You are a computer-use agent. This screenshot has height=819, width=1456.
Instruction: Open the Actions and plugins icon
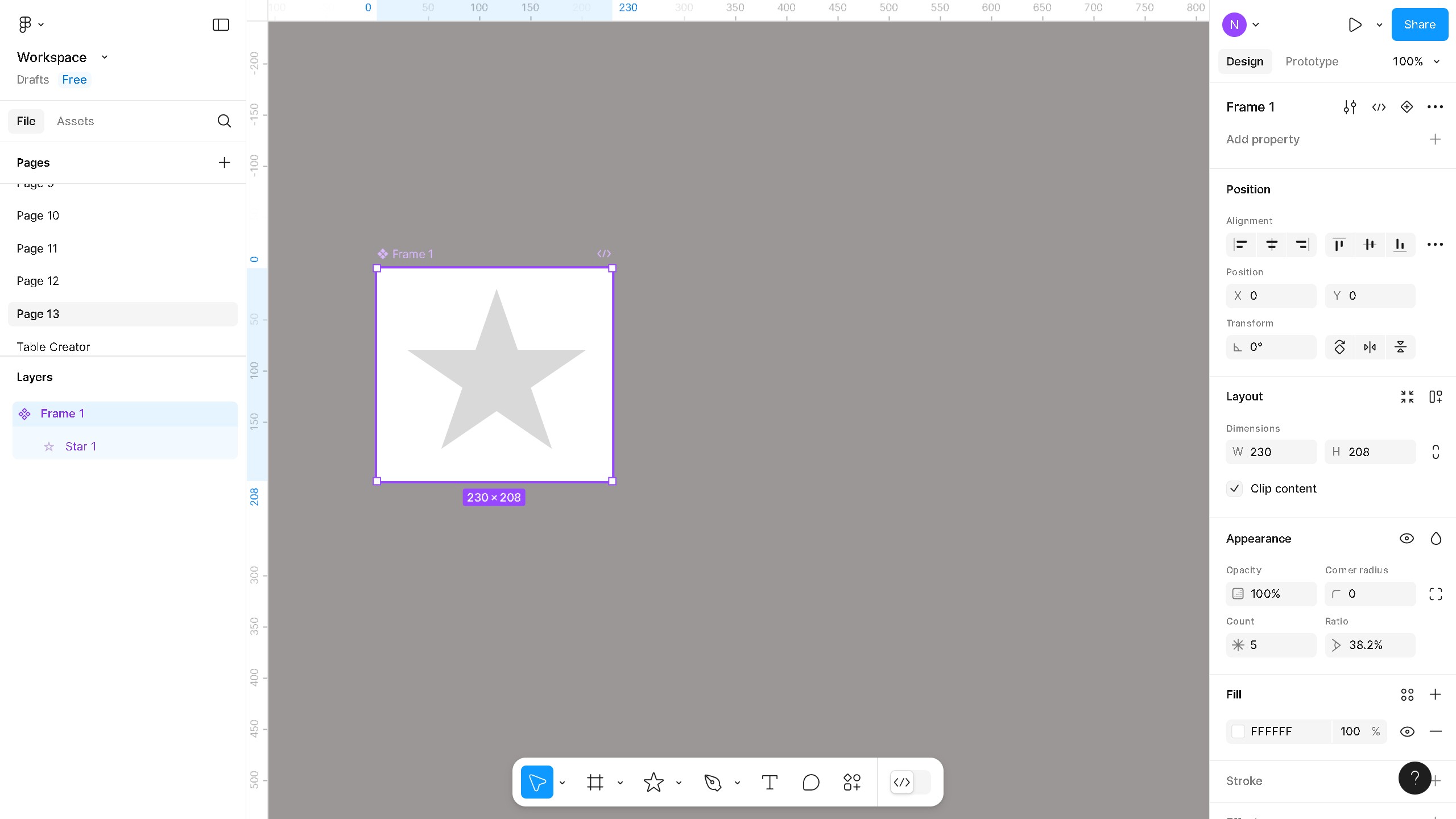click(851, 782)
